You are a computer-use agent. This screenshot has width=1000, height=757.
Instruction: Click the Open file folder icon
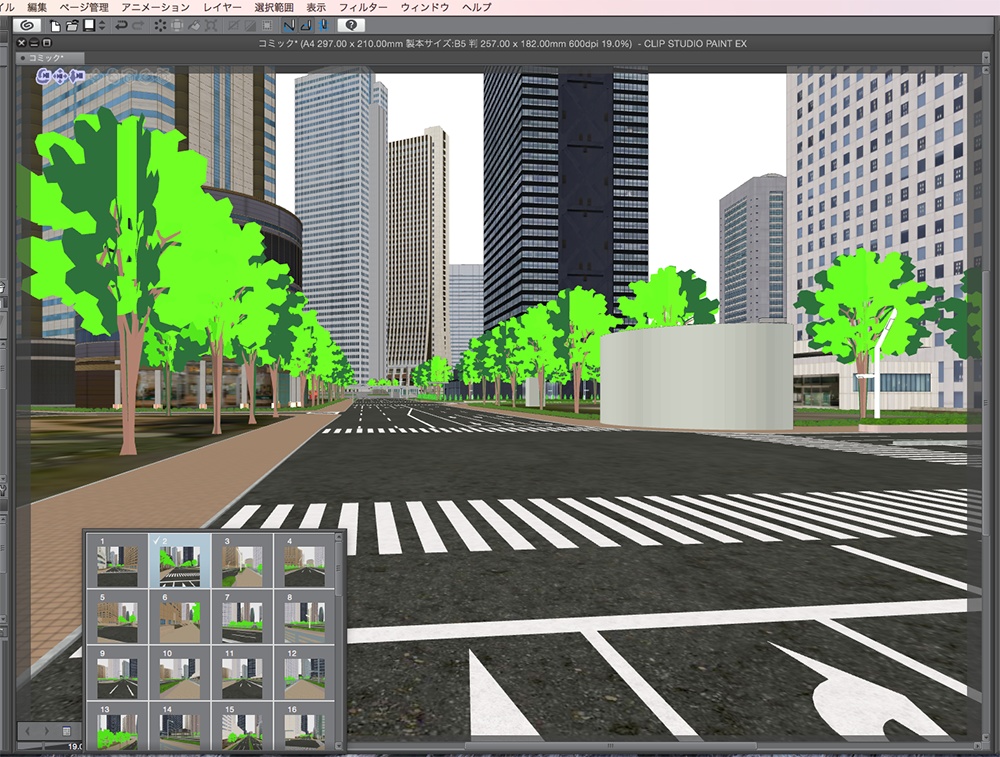(x=73, y=27)
